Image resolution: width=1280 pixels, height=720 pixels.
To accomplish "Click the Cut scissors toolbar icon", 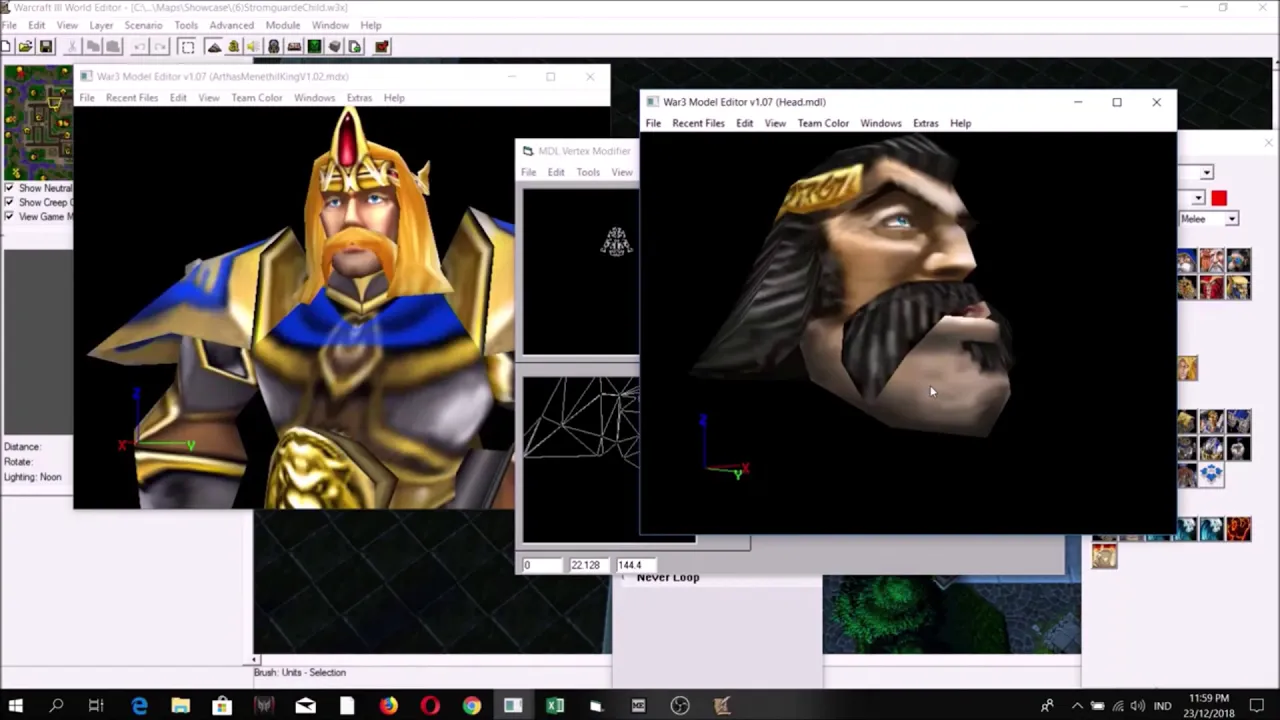I will point(72,46).
